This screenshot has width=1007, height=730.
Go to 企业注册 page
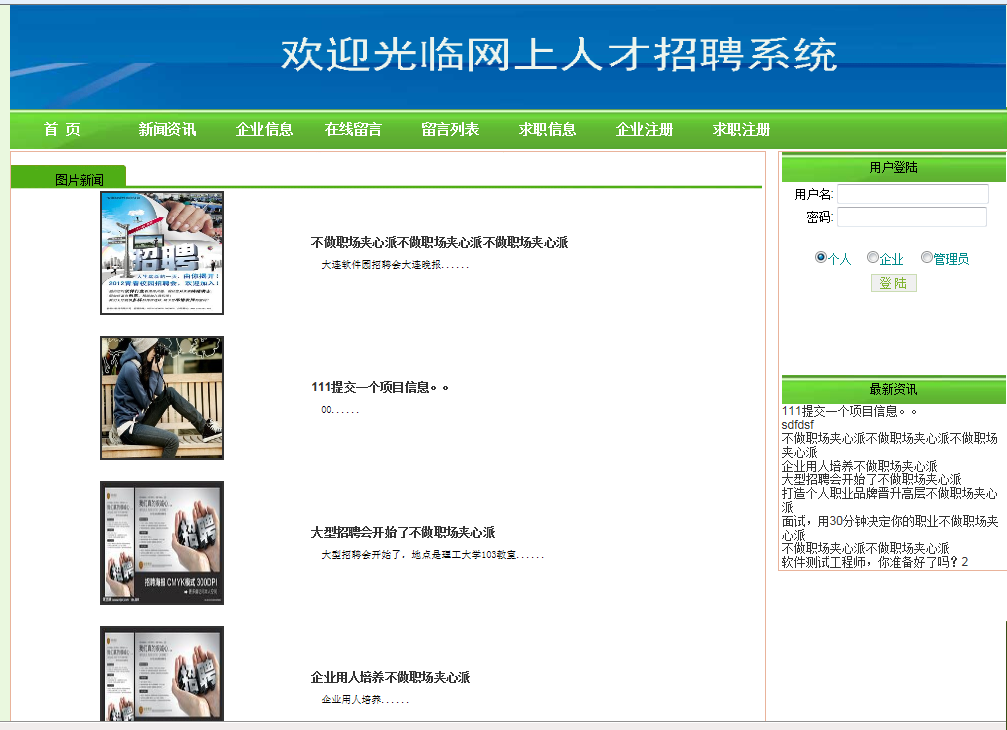coord(644,130)
